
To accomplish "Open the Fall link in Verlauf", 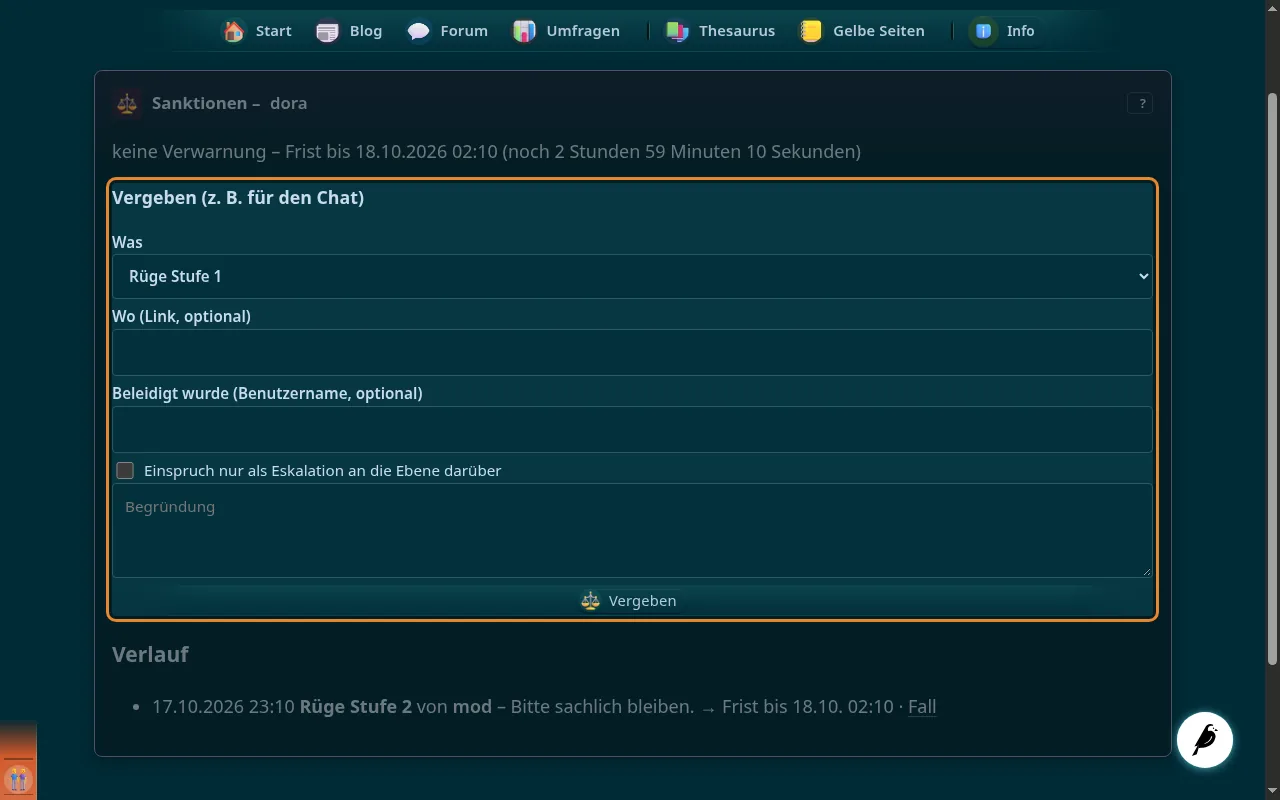I will pos(922,707).
